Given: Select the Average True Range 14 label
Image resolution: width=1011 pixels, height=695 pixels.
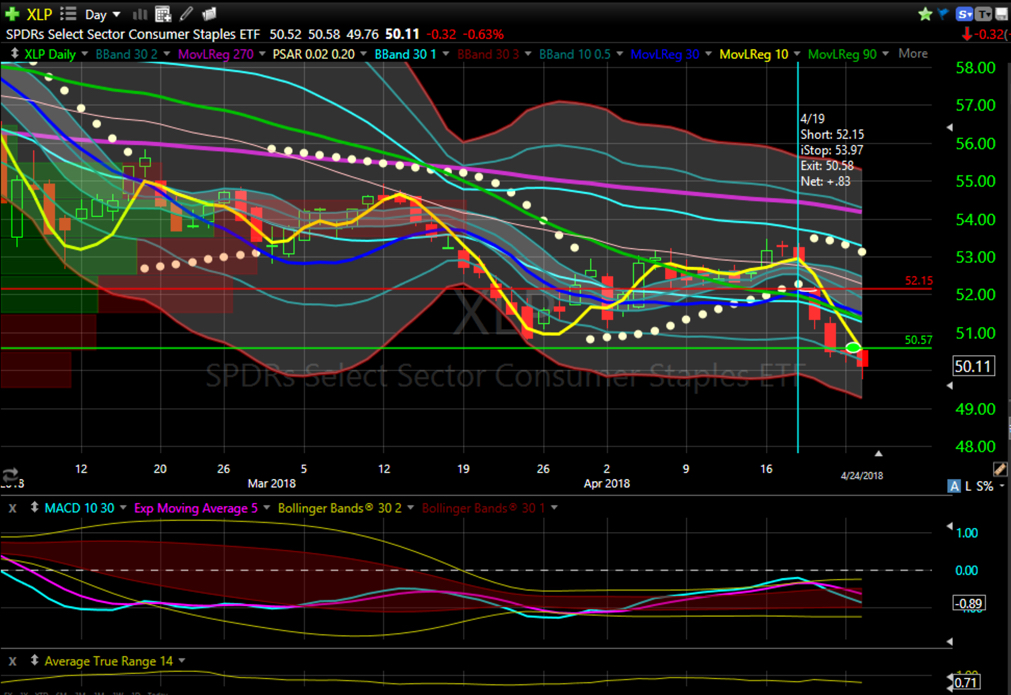Looking at the screenshot, I should coord(108,661).
